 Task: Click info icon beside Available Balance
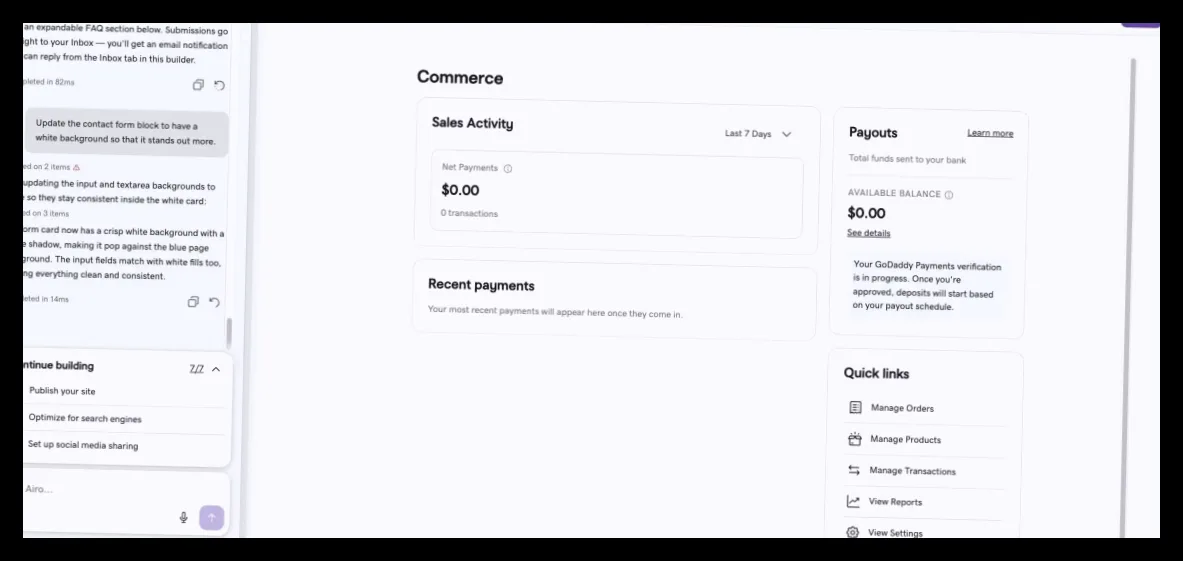click(949, 195)
